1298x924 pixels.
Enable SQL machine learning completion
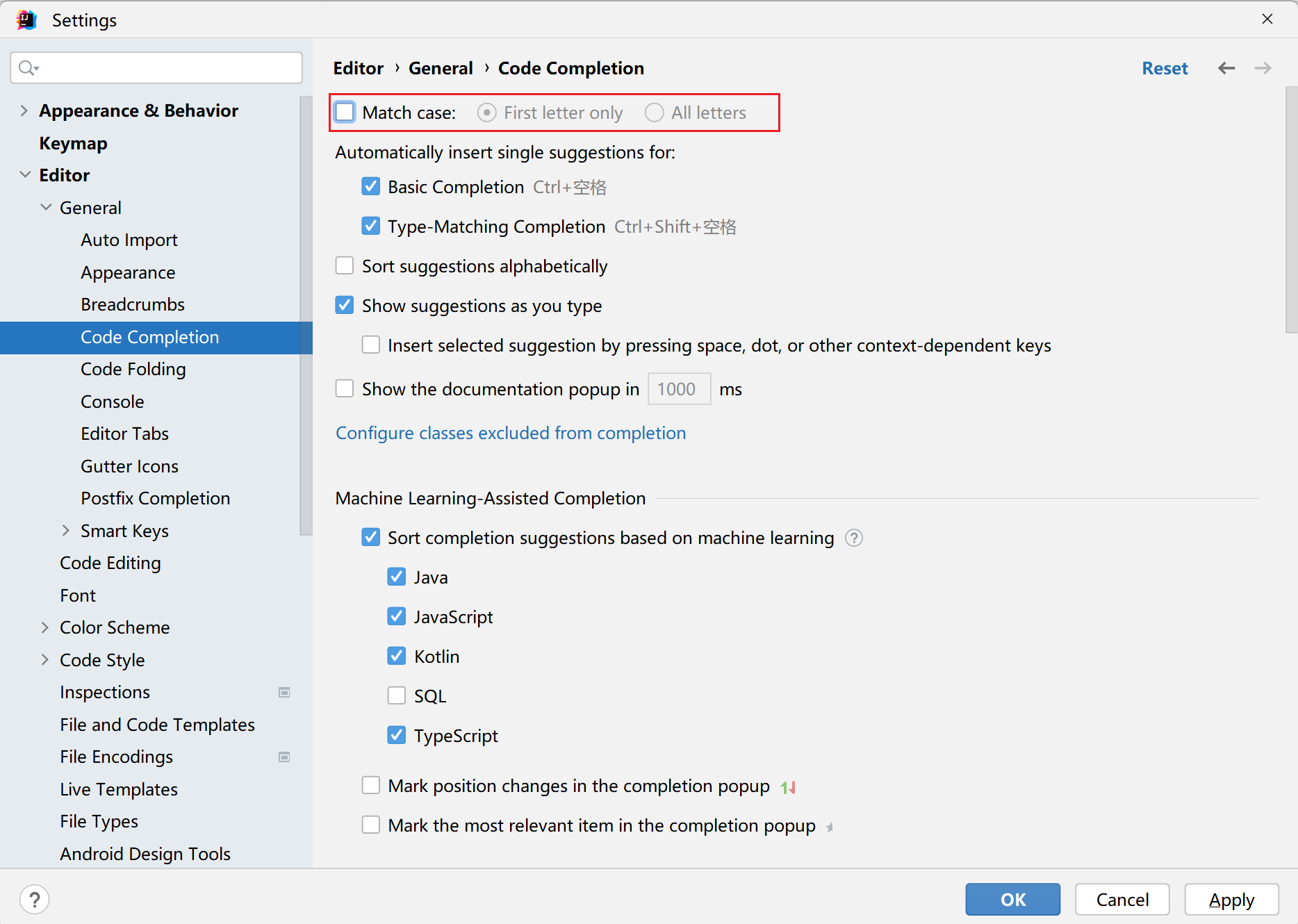click(397, 695)
